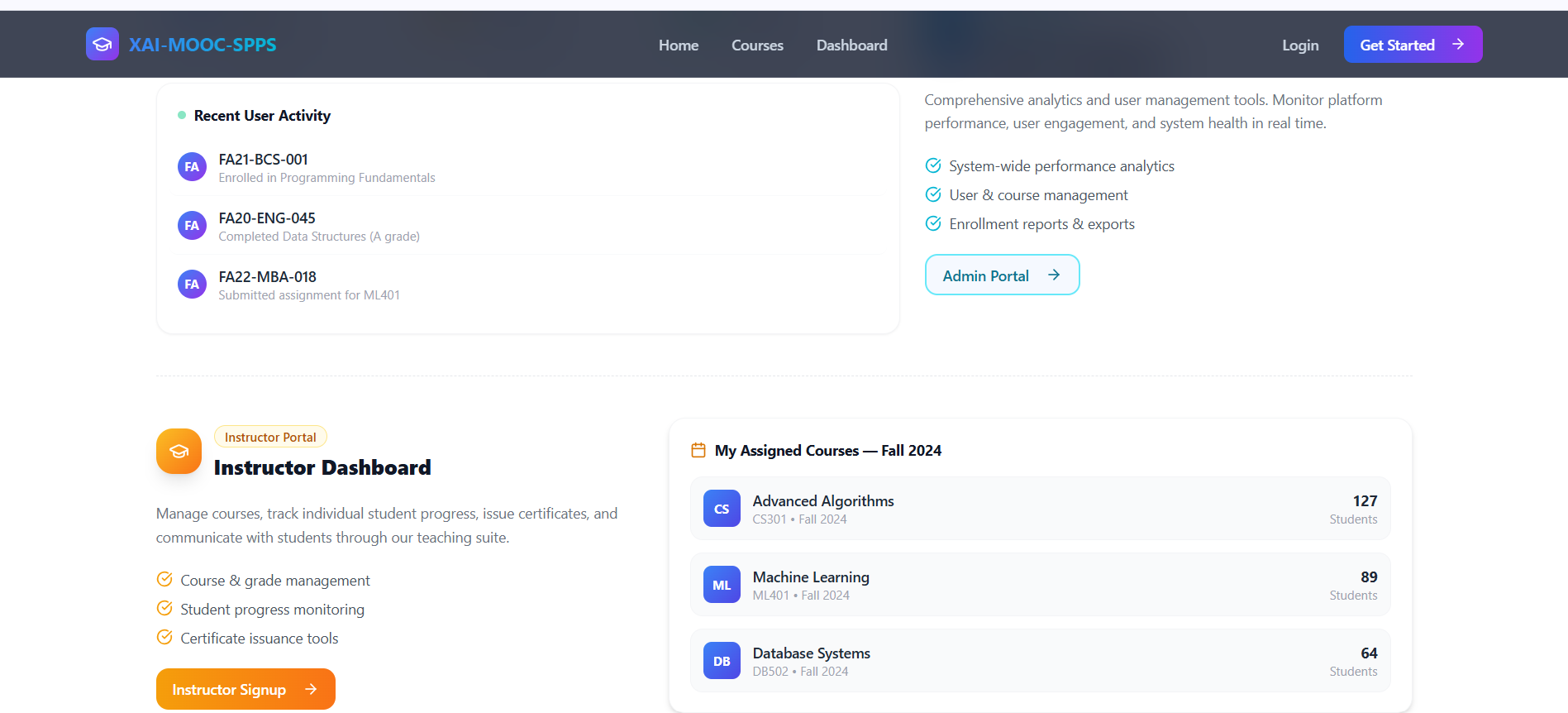The width and height of the screenshot is (1568, 713).
Task: Click the Login link
Action: point(1300,45)
